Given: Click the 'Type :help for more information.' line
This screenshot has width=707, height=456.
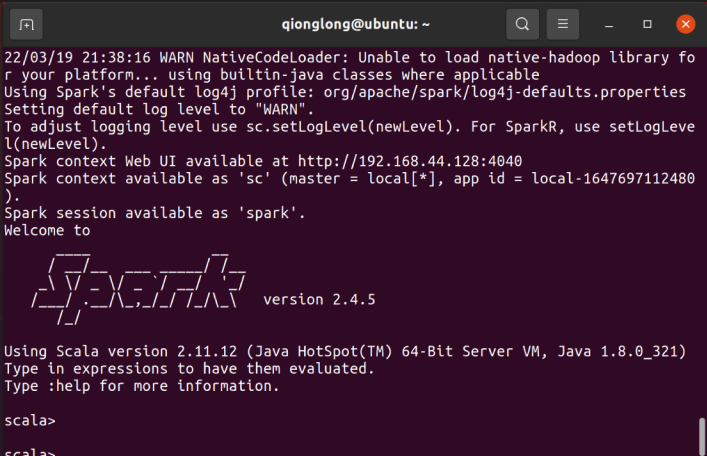Looking at the screenshot, I should pyautogui.click(x=142, y=386).
